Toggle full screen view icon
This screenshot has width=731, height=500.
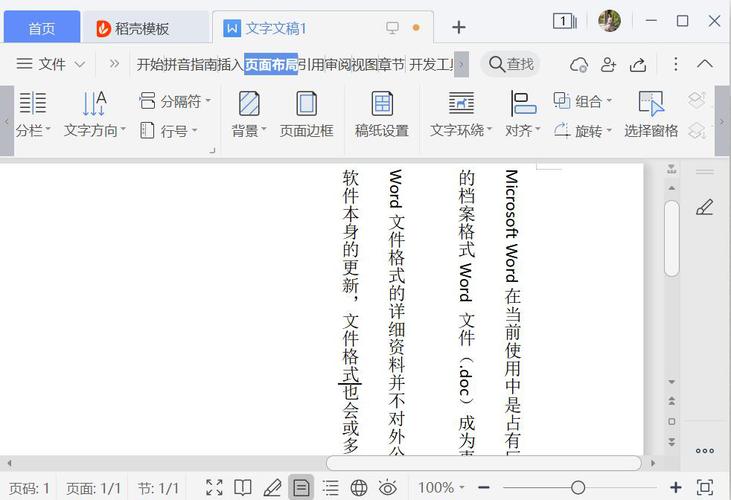pos(214,487)
